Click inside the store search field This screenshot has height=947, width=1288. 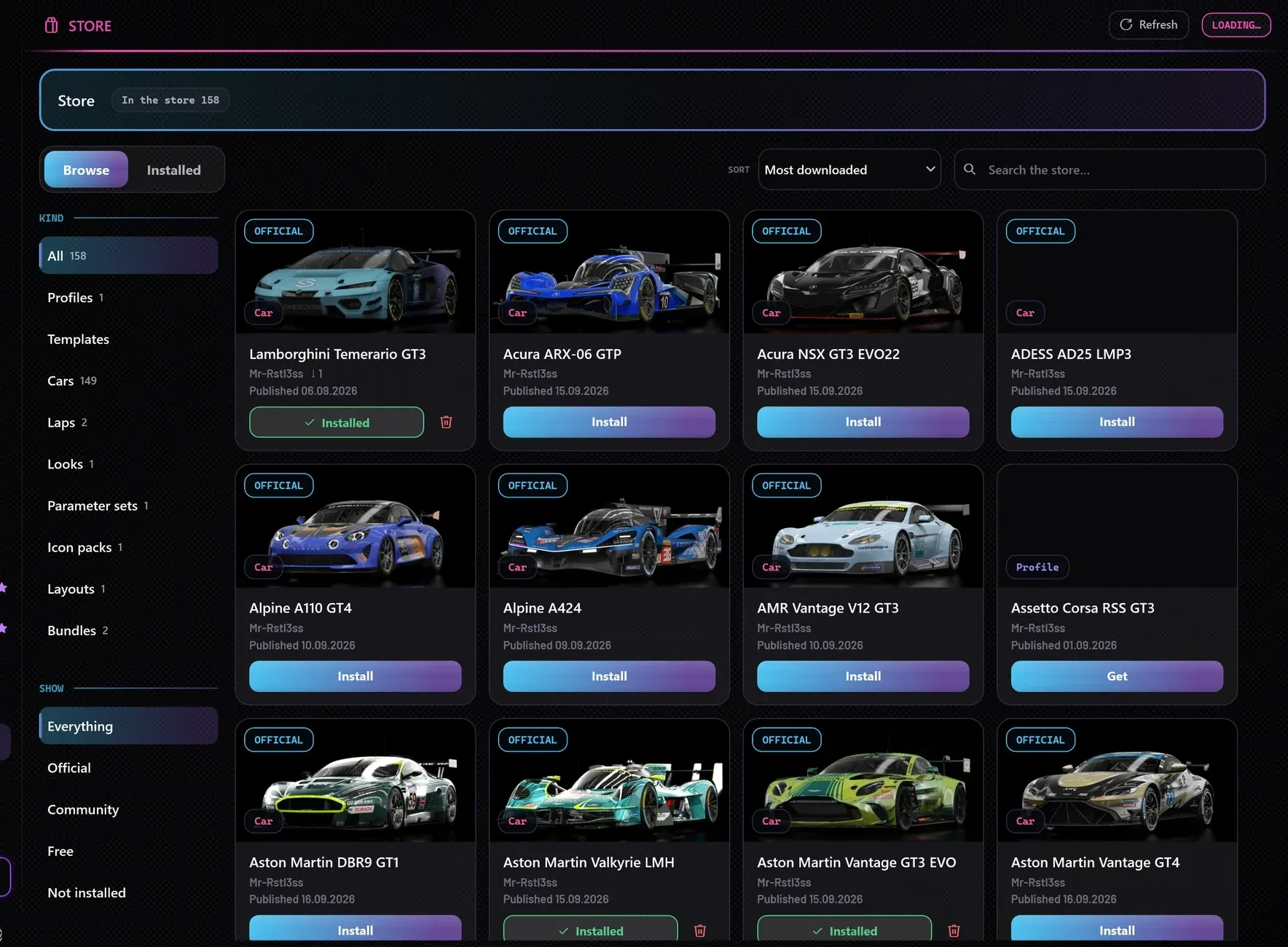point(1110,170)
